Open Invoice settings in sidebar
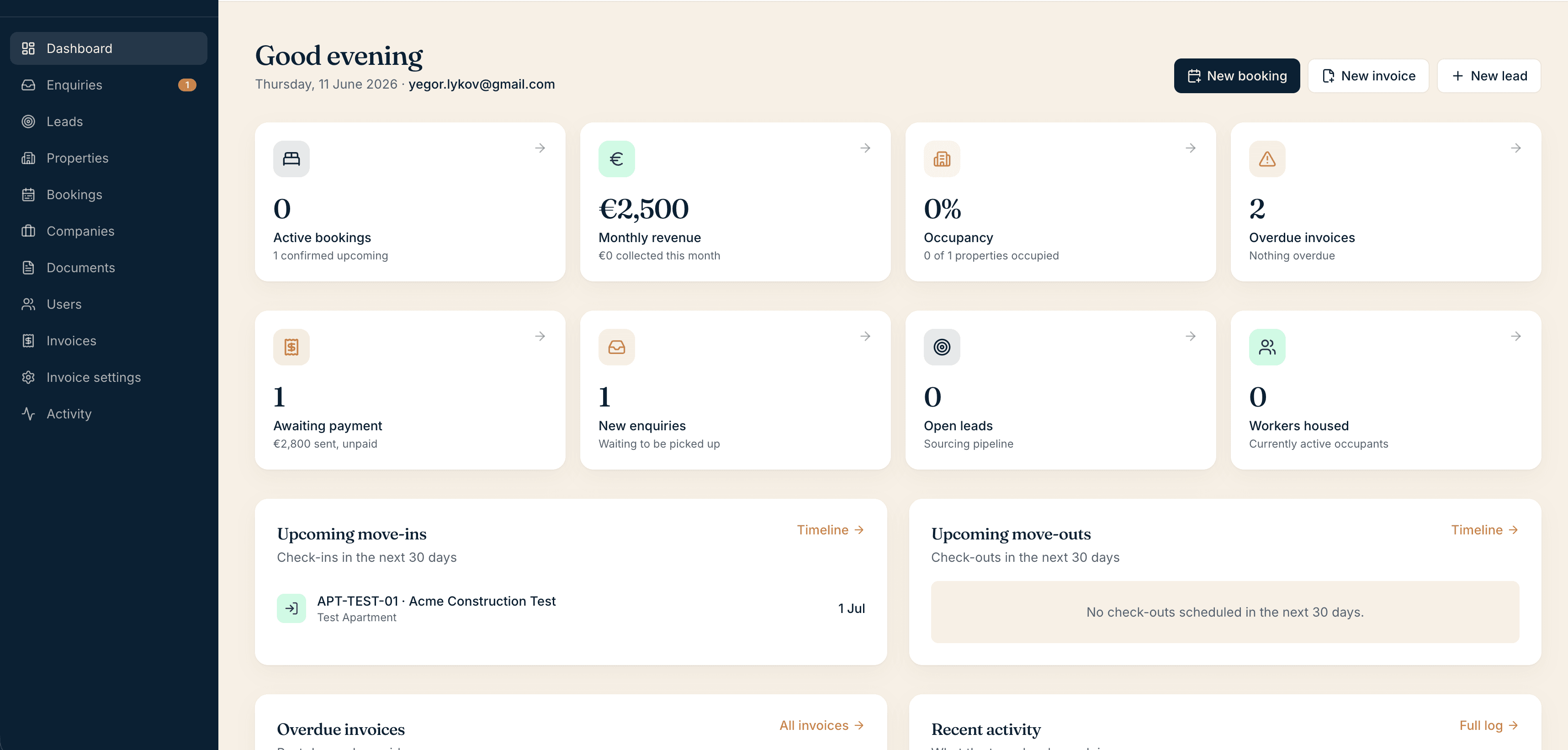The height and width of the screenshot is (750, 1568). pyautogui.click(x=108, y=377)
